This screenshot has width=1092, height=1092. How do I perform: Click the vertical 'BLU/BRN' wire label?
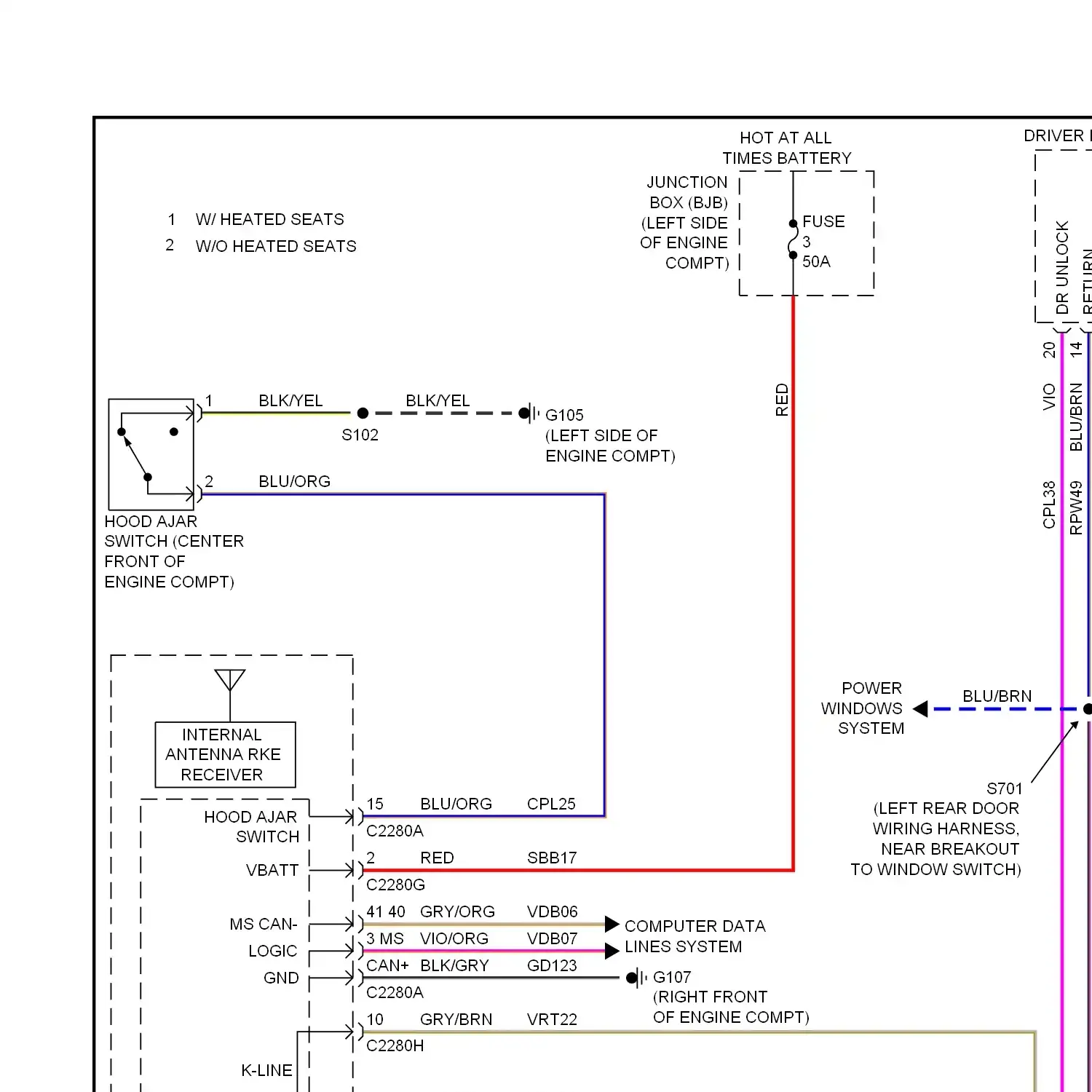[1076, 417]
